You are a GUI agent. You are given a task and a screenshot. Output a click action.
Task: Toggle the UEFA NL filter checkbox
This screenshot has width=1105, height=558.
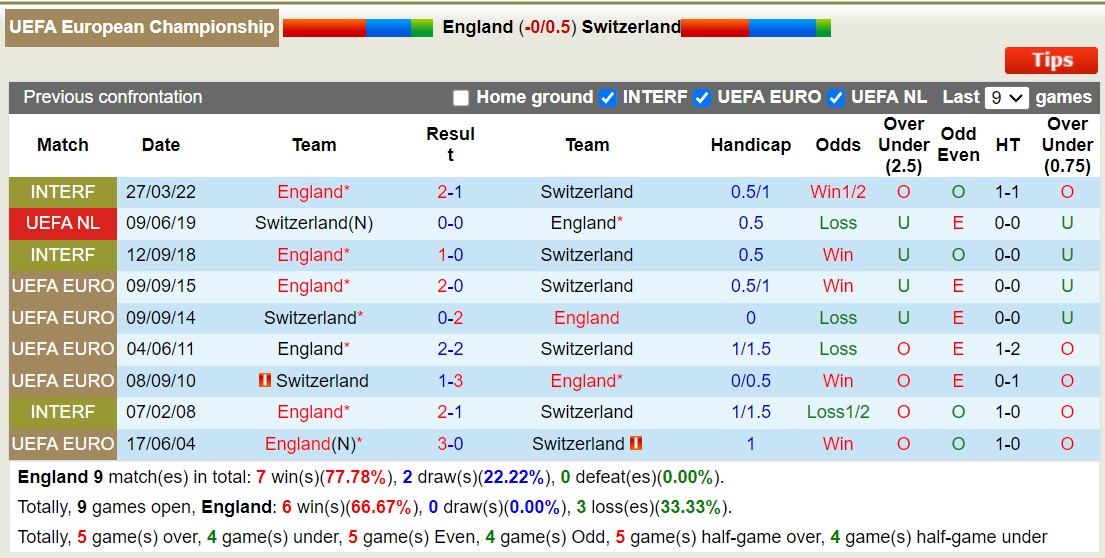click(x=835, y=98)
